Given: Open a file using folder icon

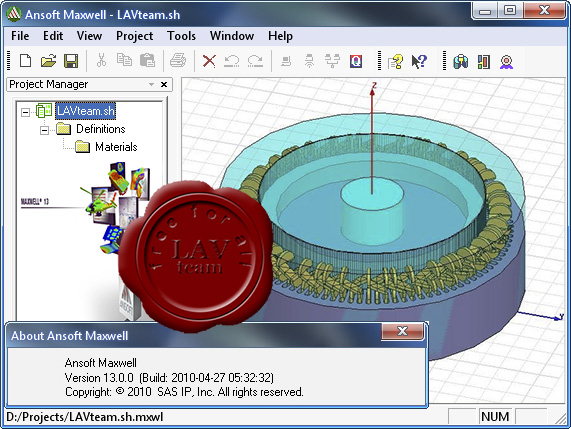Looking at the screenshot, I should (x=48, y=61).
